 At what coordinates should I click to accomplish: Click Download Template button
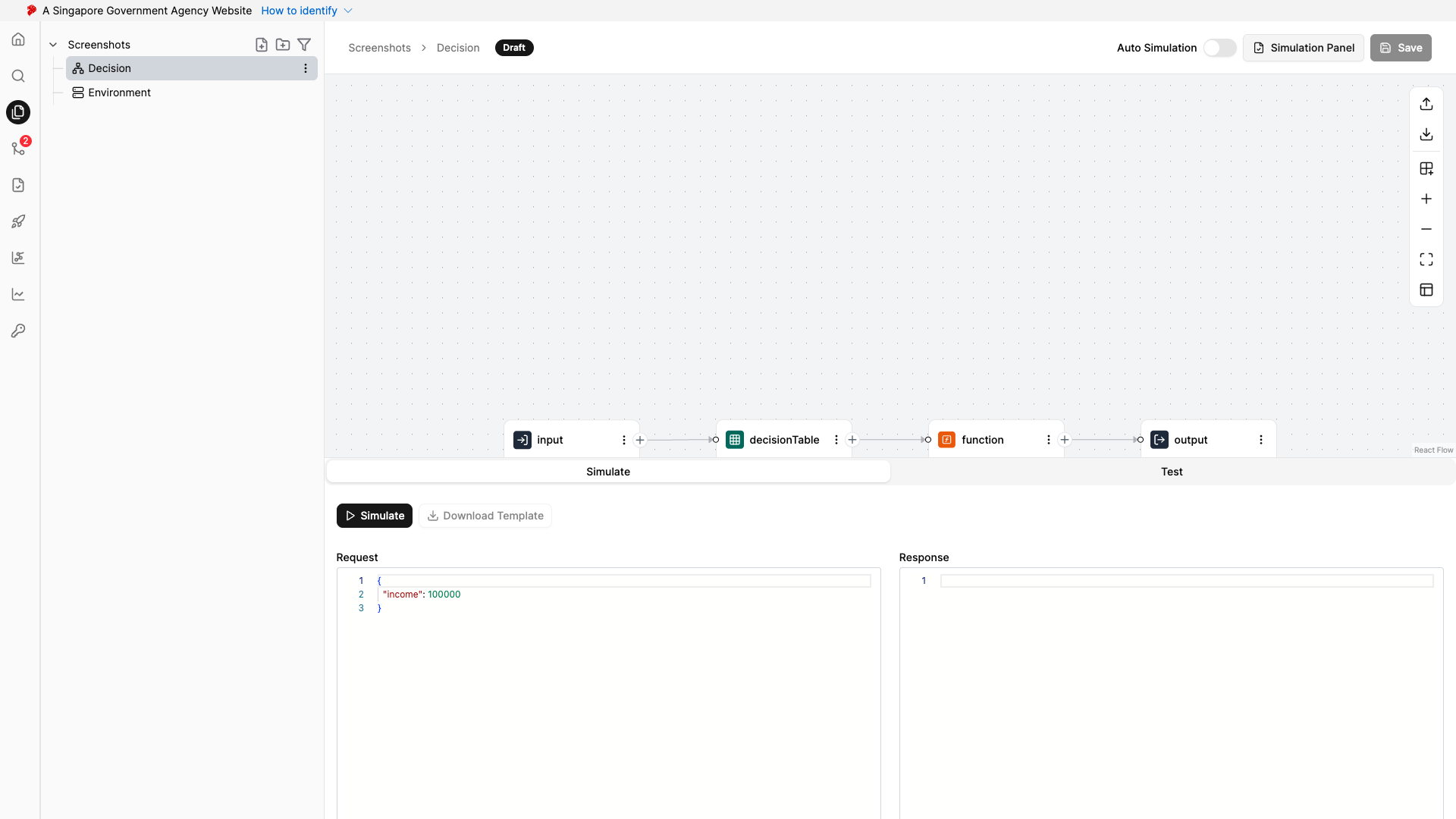point(485,516)
